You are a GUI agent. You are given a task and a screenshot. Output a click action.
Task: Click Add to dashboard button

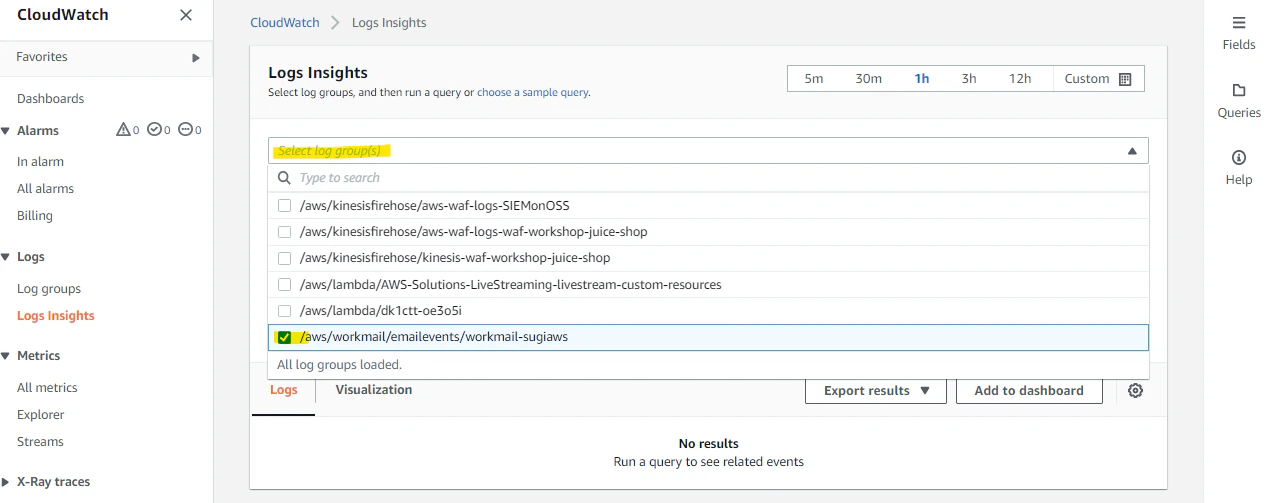1029,391
